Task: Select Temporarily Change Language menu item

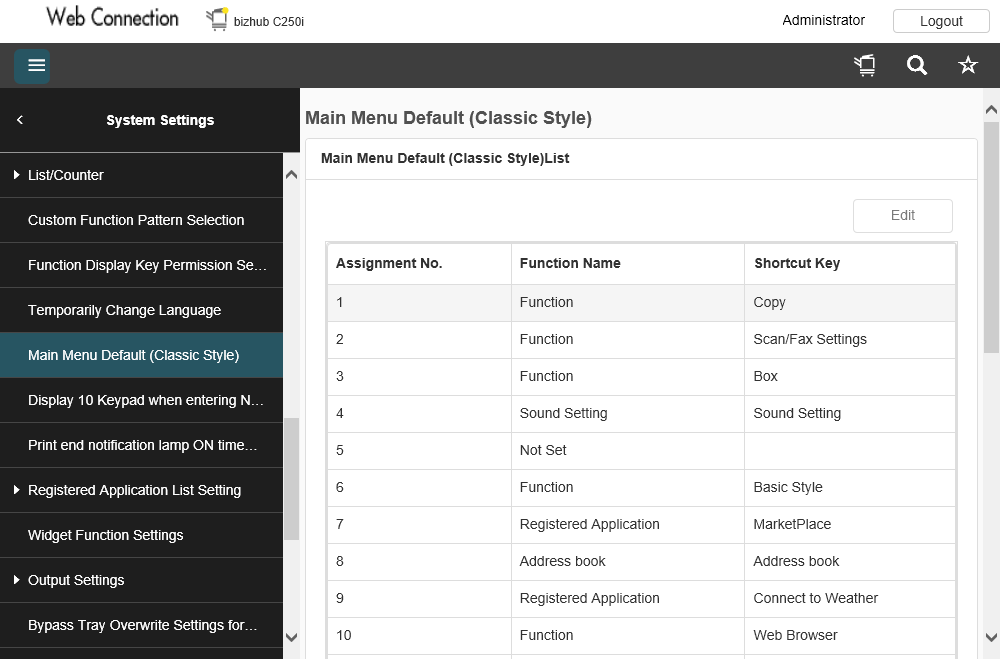Action: (124, 310)
